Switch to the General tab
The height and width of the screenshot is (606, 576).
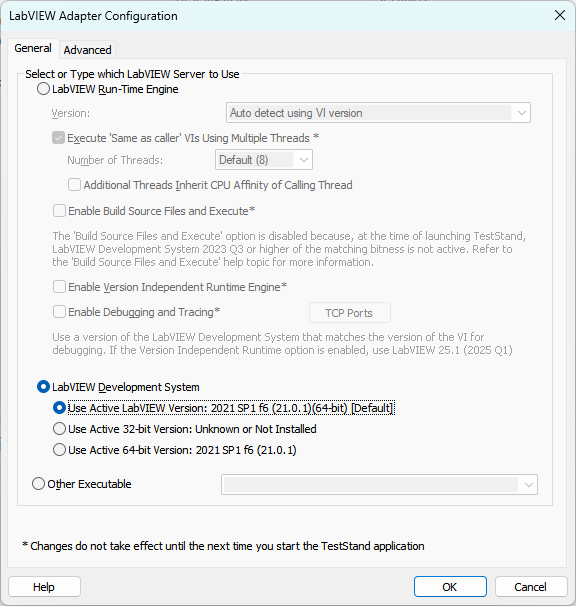coord(33,48)
